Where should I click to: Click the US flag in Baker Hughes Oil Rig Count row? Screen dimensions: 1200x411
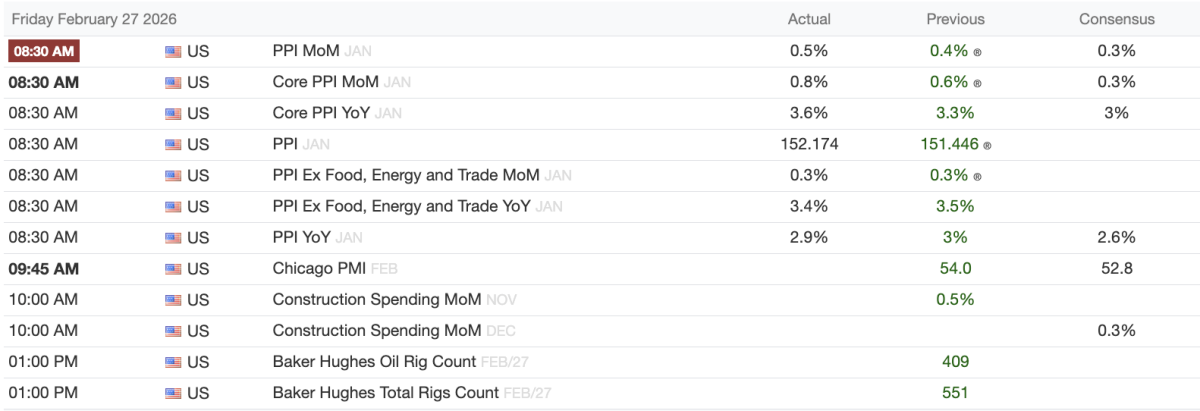click(x=173, y=362)
